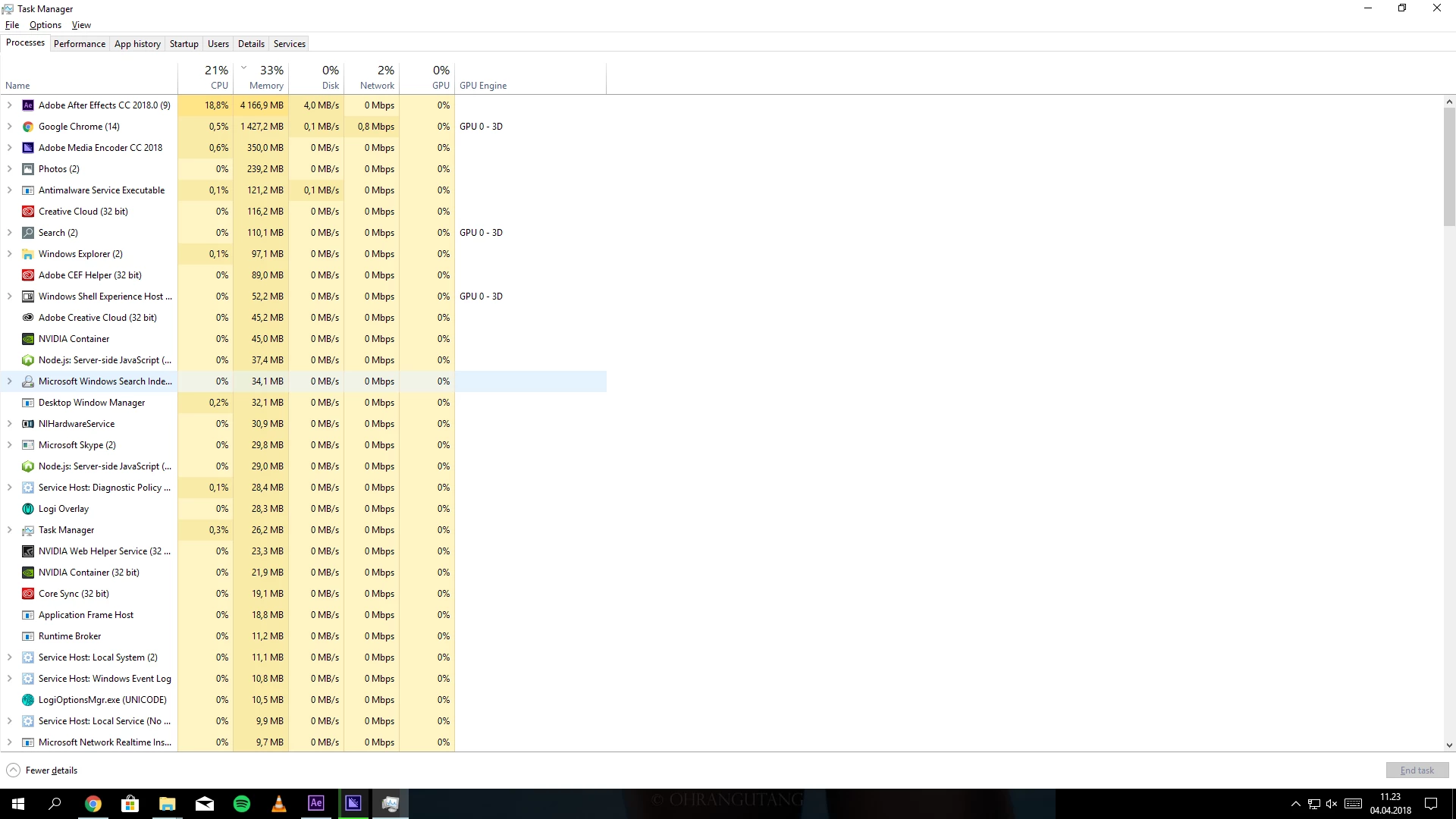Image resolution: width=1456 pixels, height=819 pixels.
Task: Expand the Microsoft Skype process group
Action: [9, 445]
